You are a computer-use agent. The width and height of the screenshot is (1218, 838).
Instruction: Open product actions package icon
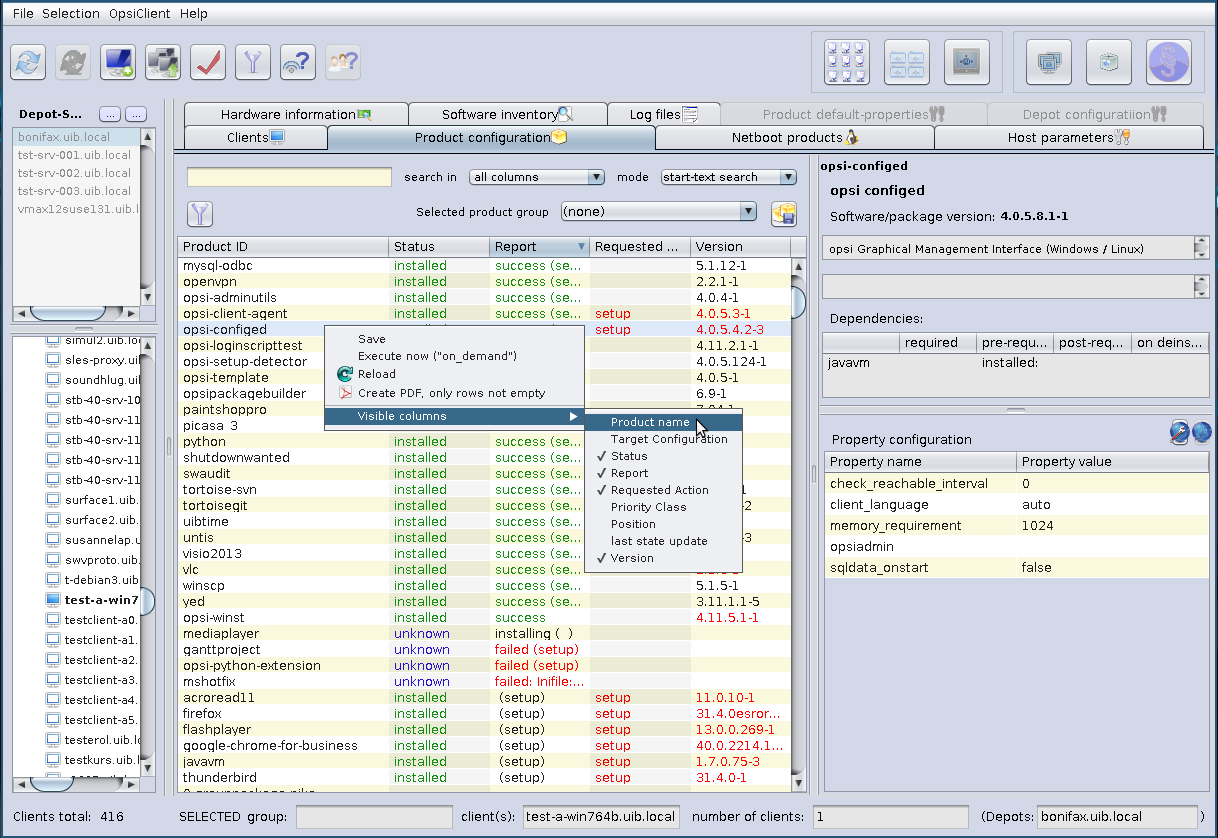point(1109,62)
